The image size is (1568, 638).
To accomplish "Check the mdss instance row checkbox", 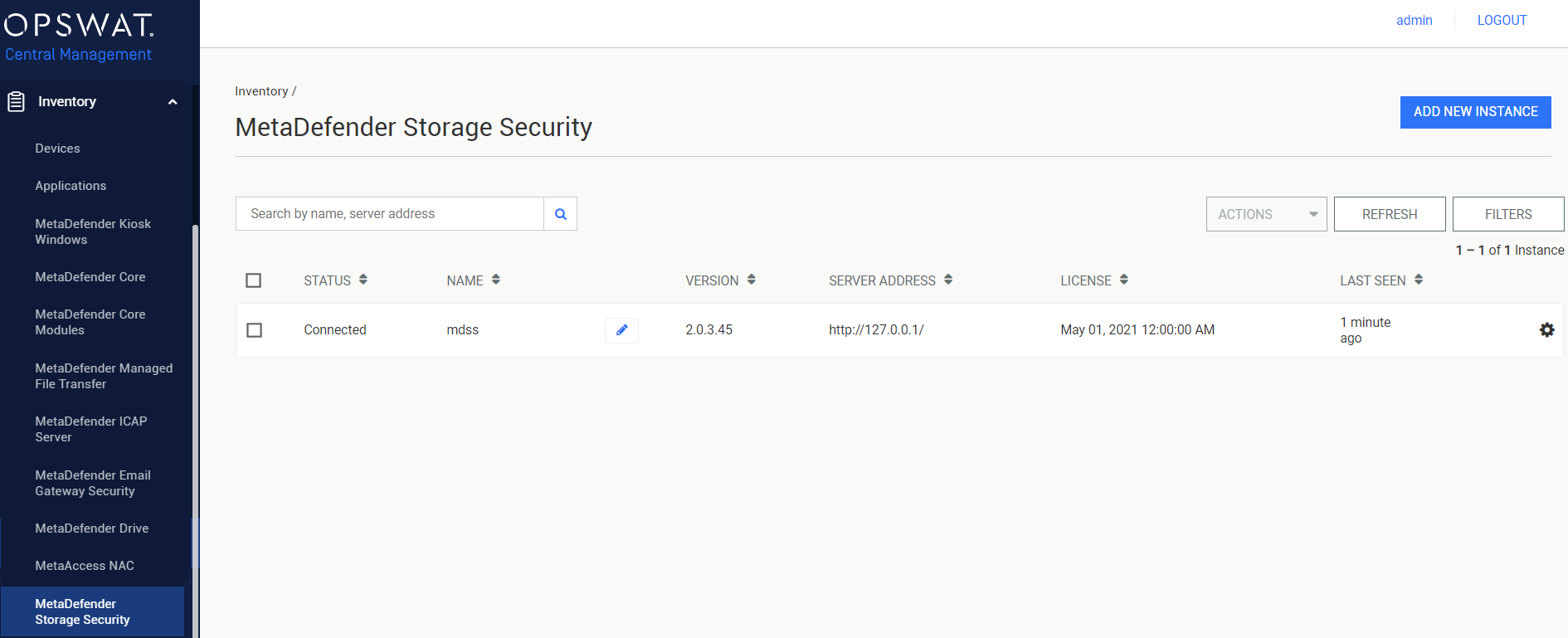I will tap(255, 330).
